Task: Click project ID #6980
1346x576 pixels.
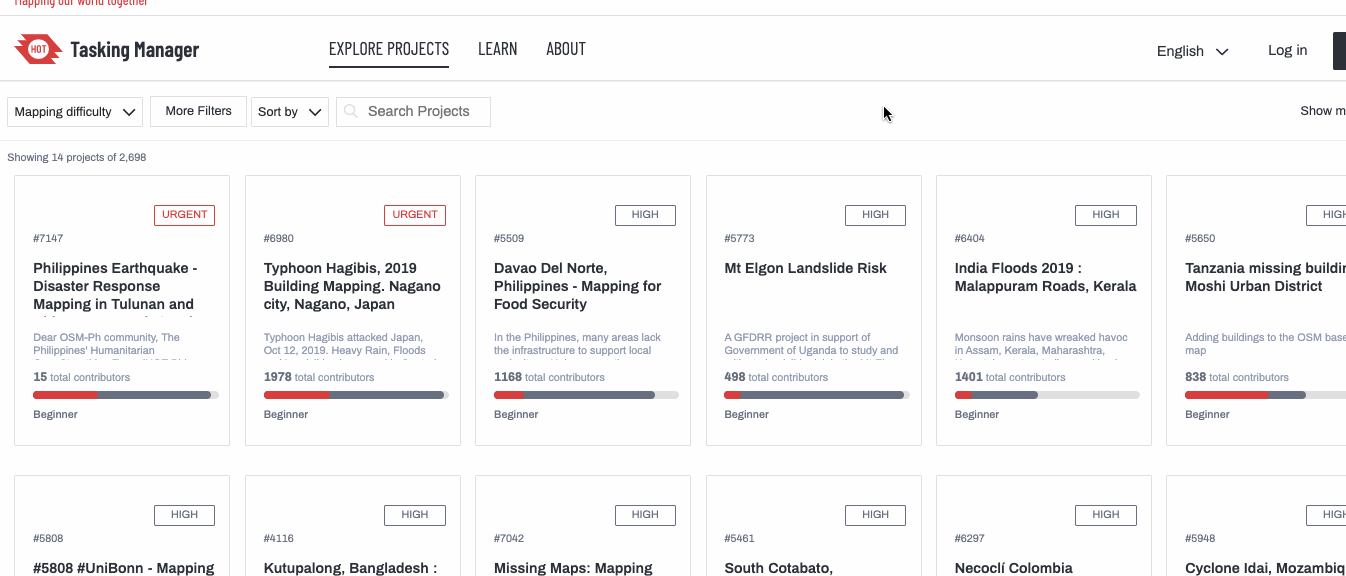Action: pos(279,239)
